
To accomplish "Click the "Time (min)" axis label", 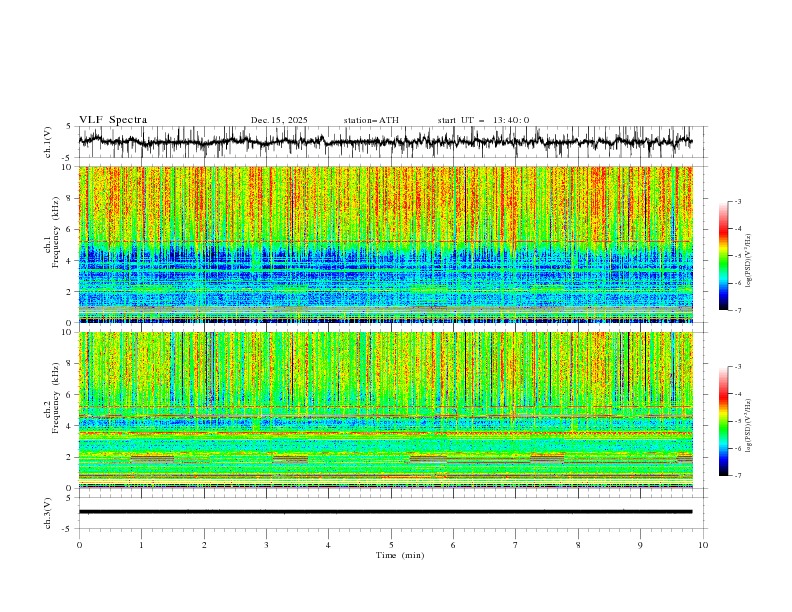I will click(x=400, y=555).
